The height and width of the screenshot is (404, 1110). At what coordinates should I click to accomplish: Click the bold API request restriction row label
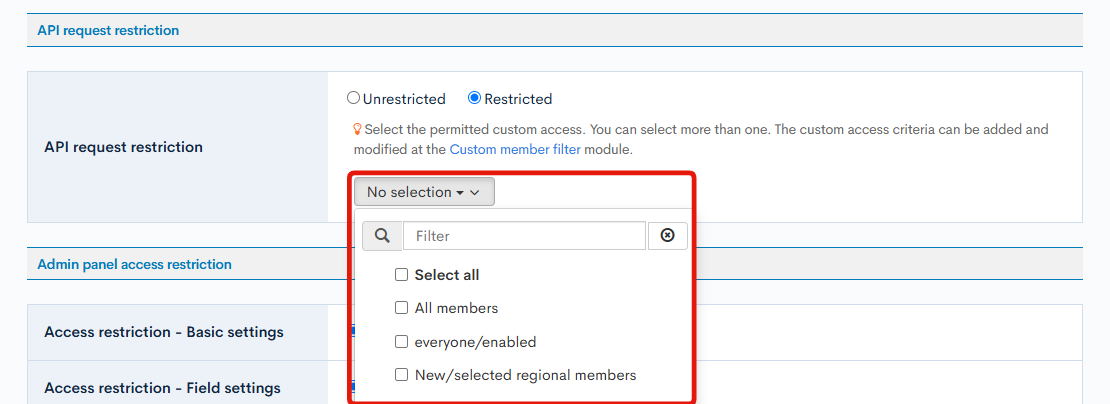(123, 147)
